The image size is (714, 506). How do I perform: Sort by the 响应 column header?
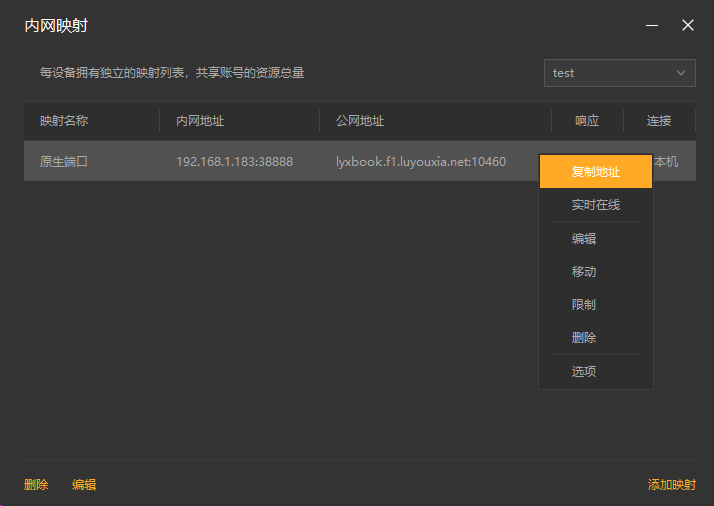(587, 121)
